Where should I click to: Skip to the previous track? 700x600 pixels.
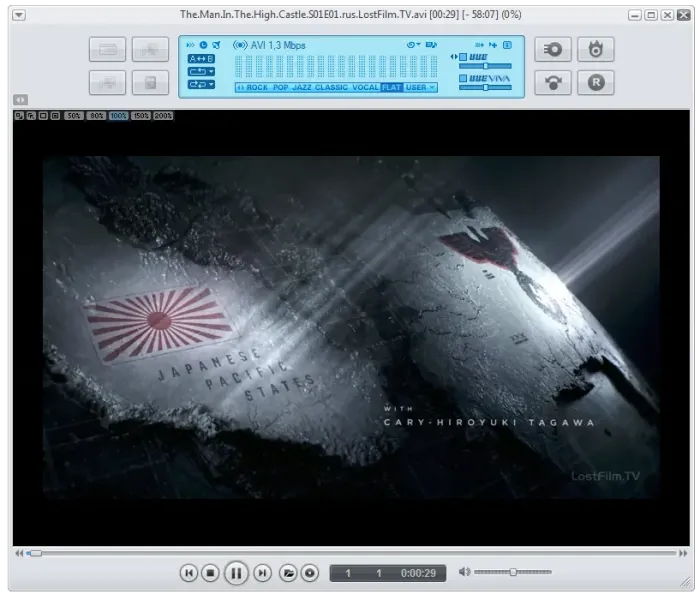[188, 573]
